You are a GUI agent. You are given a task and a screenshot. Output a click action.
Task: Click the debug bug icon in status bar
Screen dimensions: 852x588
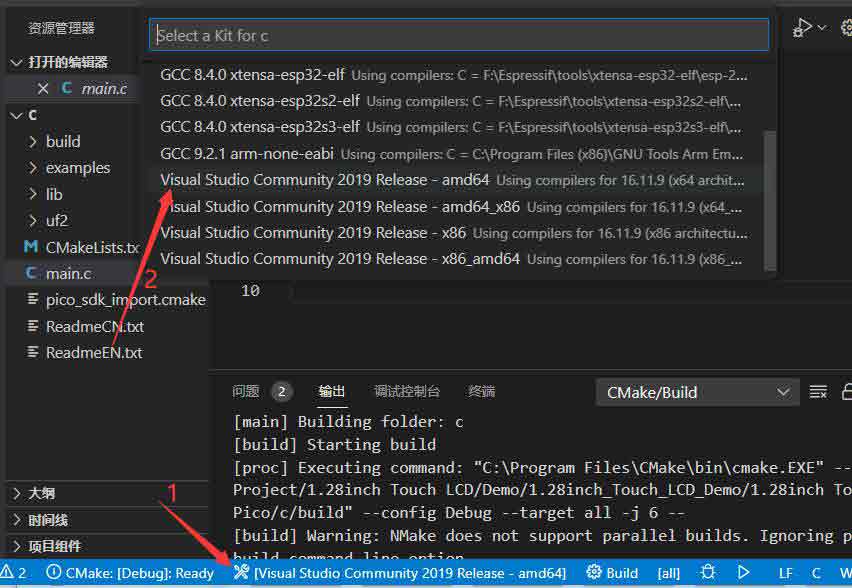(707, 572)
